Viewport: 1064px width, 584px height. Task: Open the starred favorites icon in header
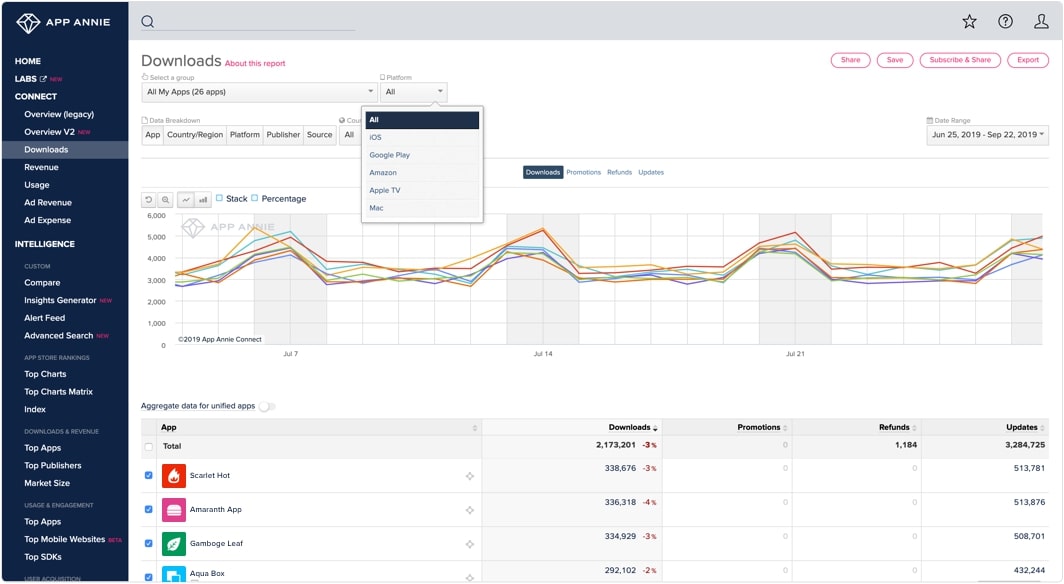coord(967,20)
